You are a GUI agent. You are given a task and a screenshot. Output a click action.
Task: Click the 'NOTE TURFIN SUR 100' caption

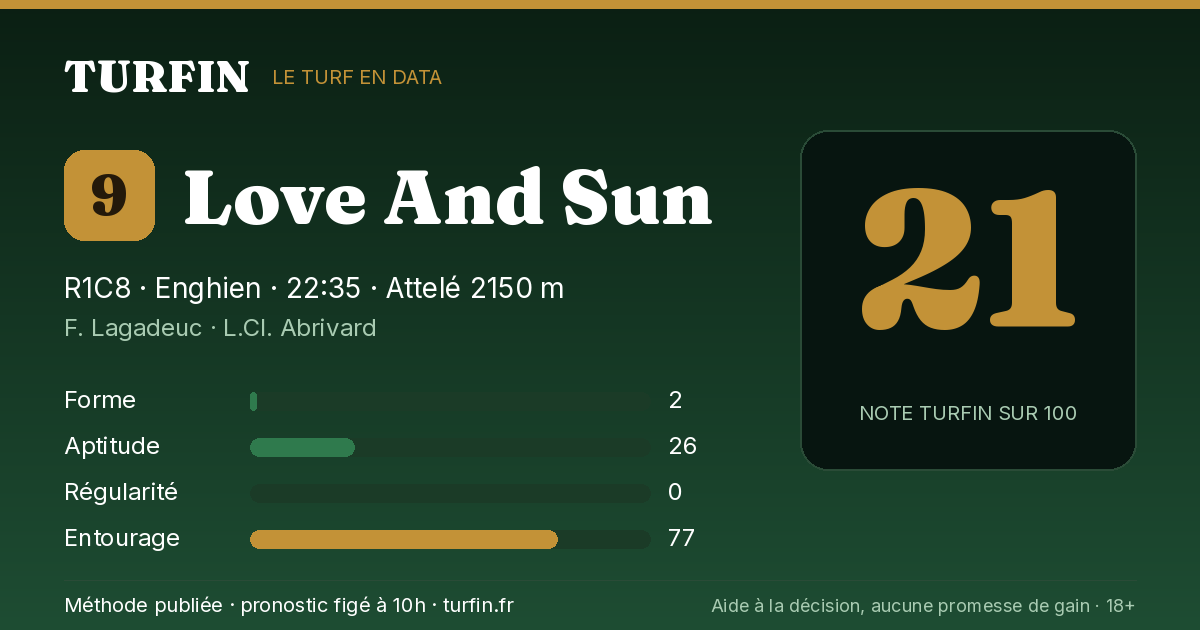pyautogui.click(x=968, y=413)
